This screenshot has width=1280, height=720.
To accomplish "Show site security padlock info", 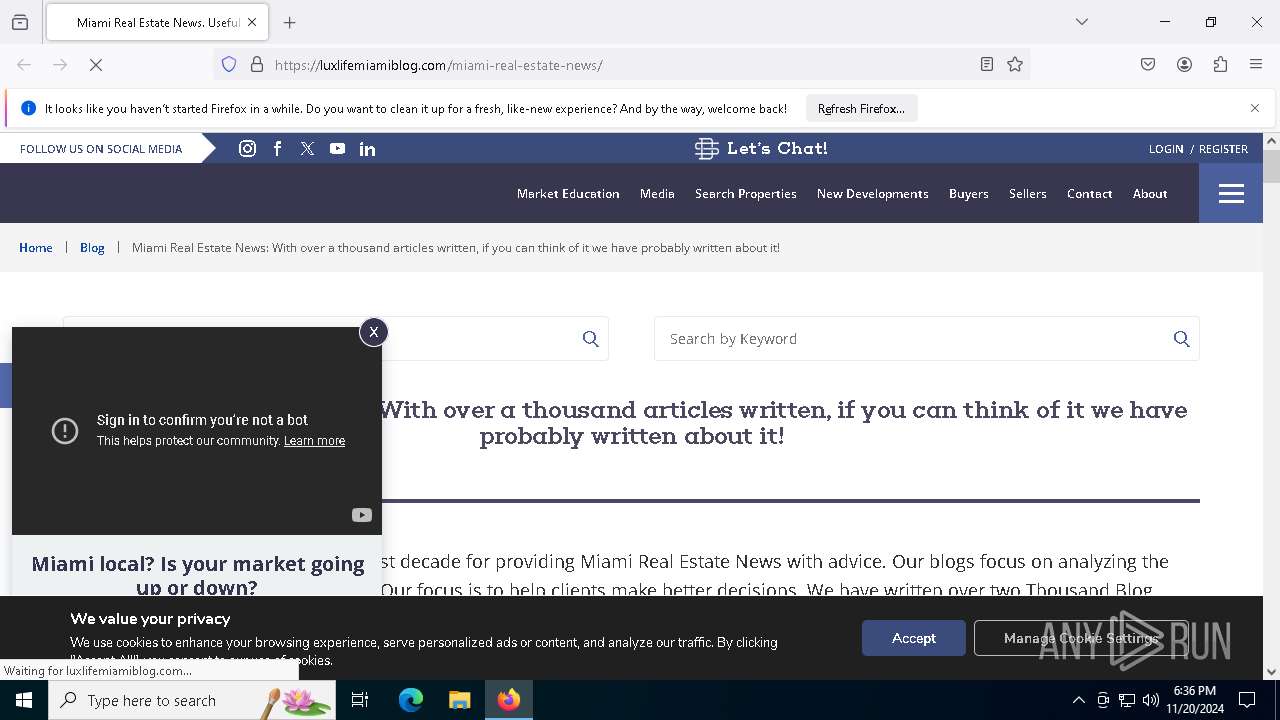I will 257,65.
